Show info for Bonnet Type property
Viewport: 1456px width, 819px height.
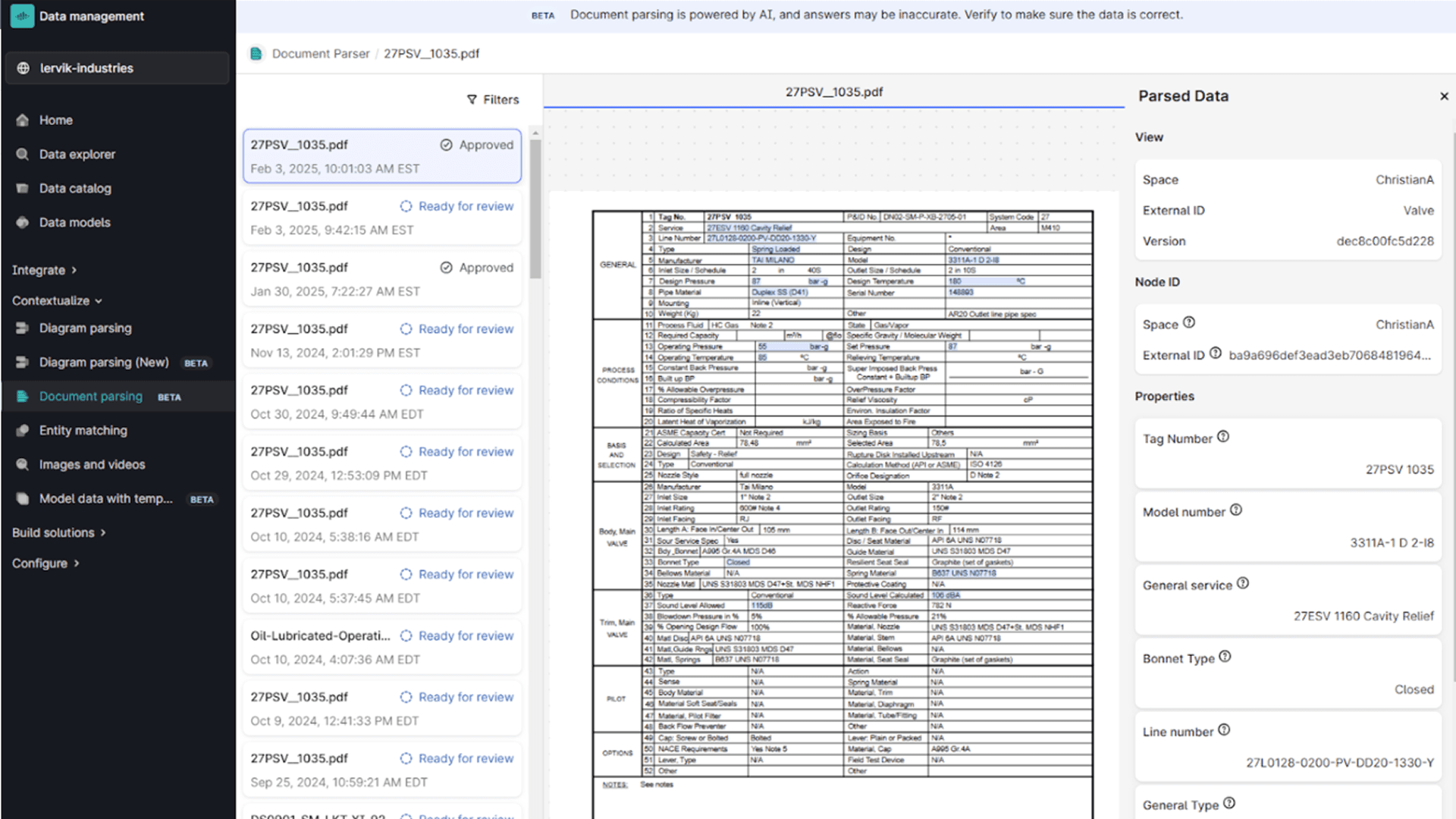[1225, 657]
